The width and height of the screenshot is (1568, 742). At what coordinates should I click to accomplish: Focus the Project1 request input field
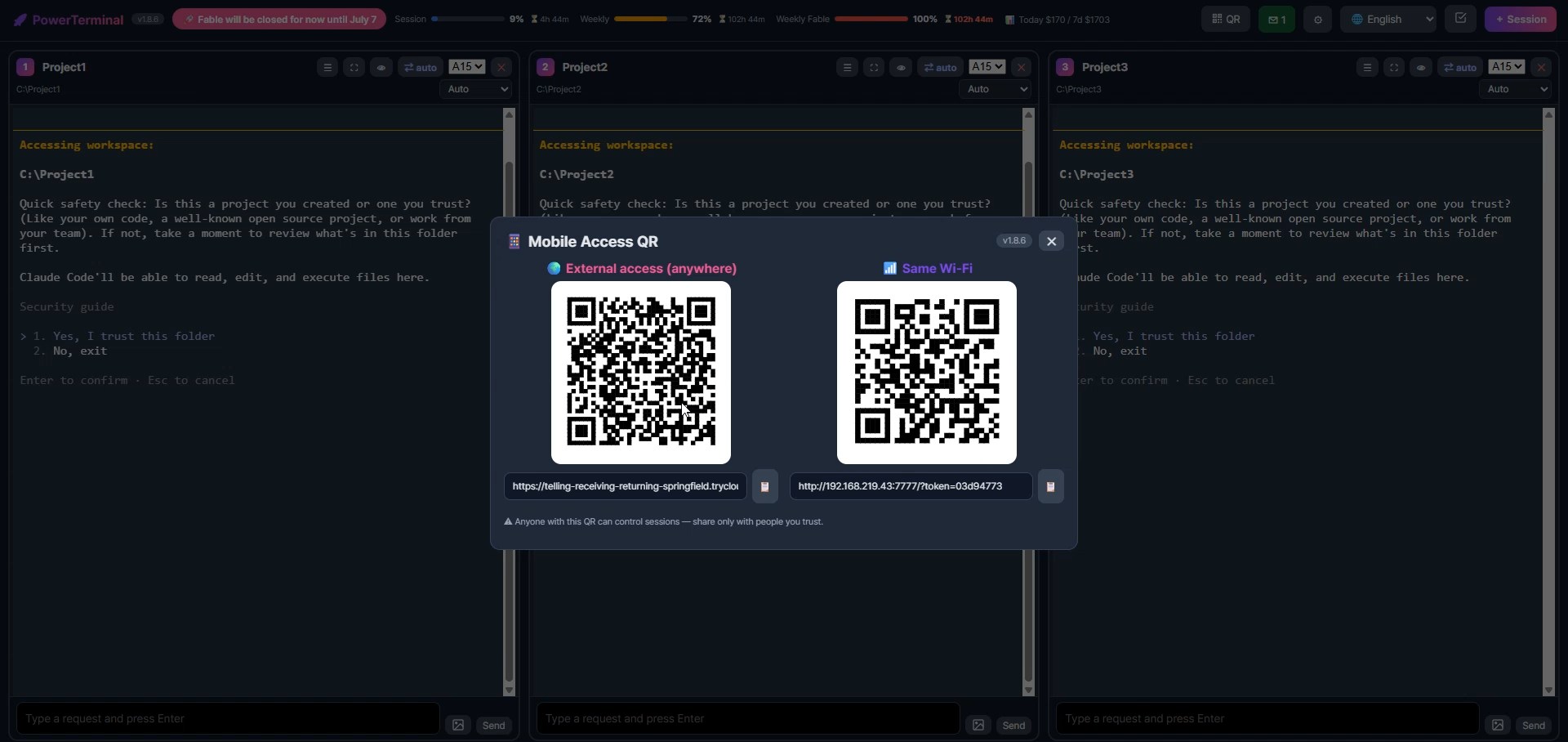(228, 719)
